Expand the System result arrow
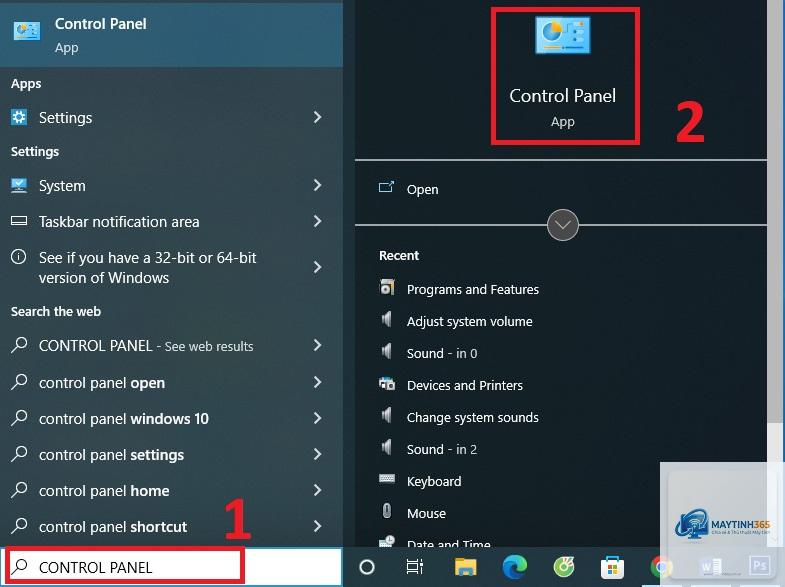The height and width of the screenshot is (587, 785). [x=317, y=185]
